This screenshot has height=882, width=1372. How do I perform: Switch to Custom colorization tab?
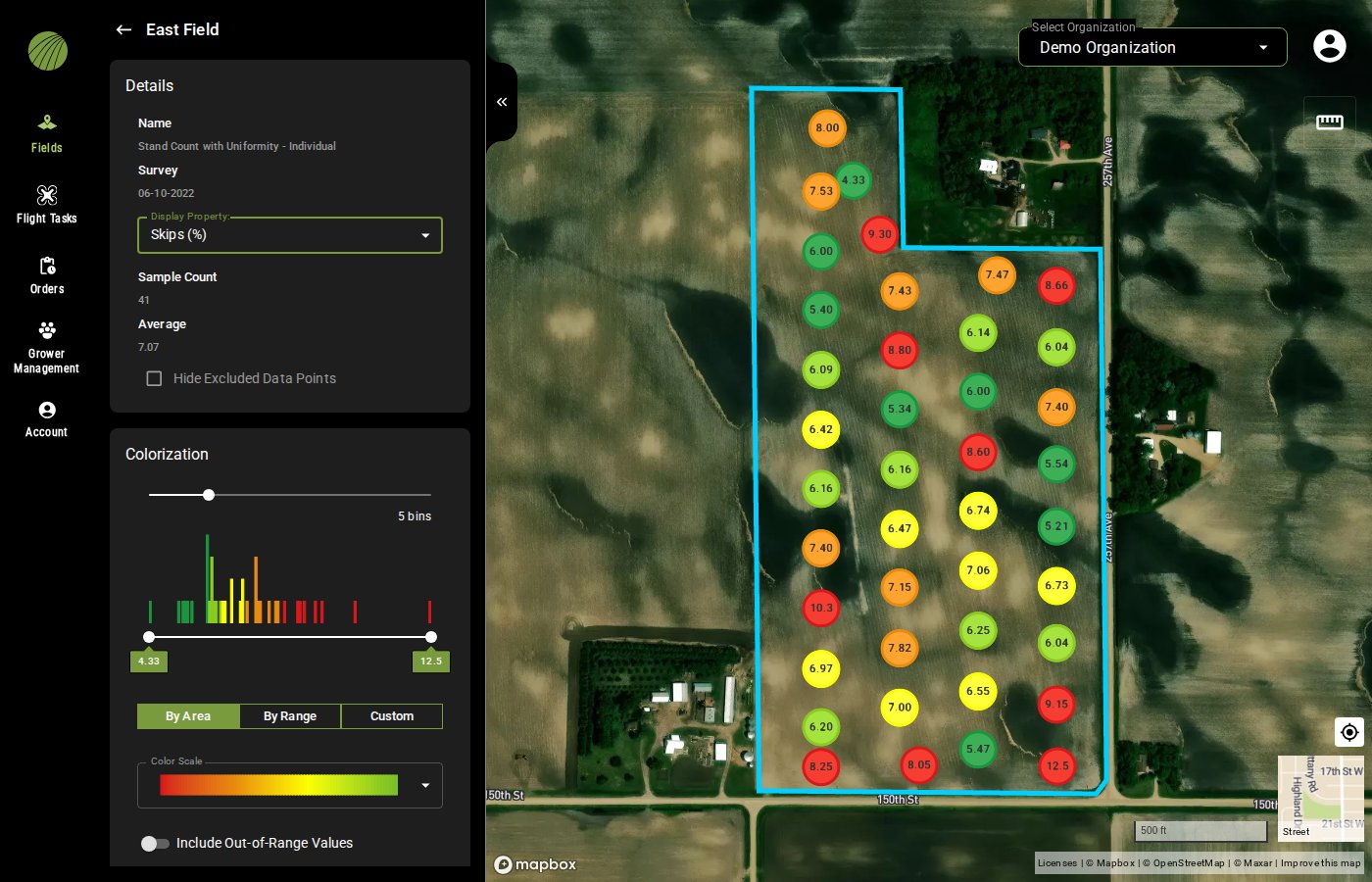(x=392, y=716)
